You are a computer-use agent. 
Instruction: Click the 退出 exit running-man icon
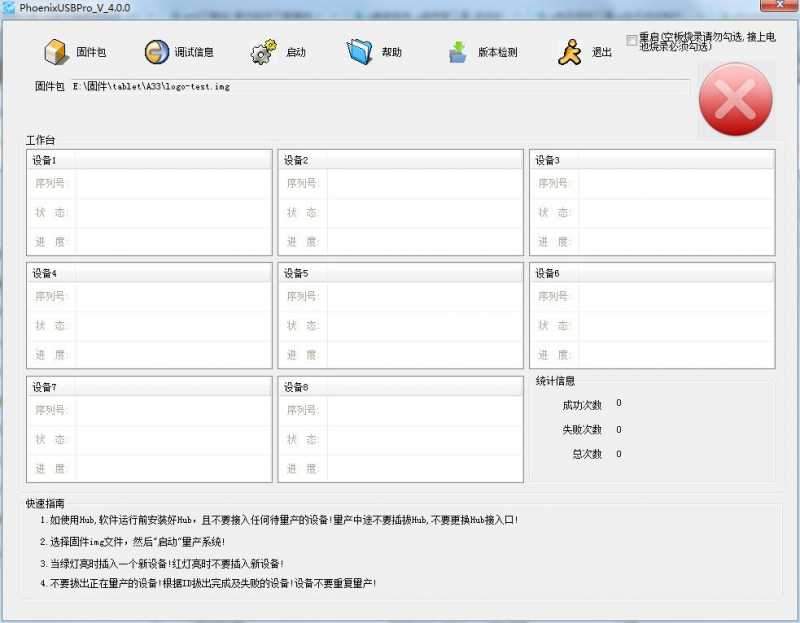point(570,52)
